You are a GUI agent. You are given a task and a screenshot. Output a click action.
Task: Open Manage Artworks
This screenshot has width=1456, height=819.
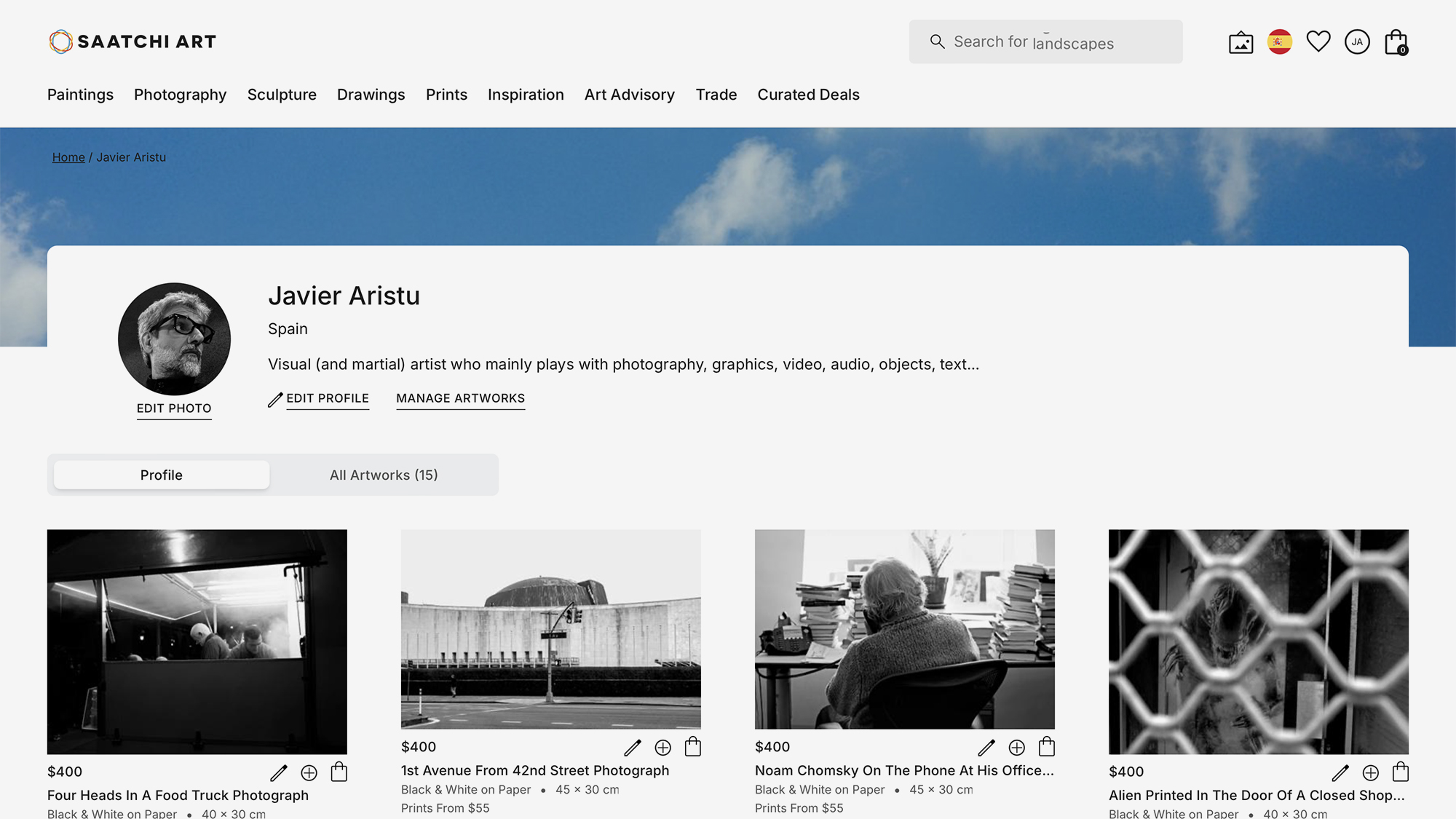click(x=460, y=398)
